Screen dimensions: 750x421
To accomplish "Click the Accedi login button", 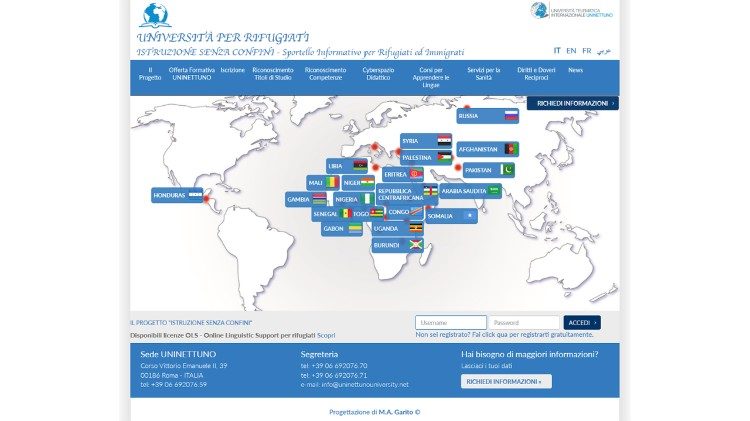I will pyautogui.click(x=582, y=322).
